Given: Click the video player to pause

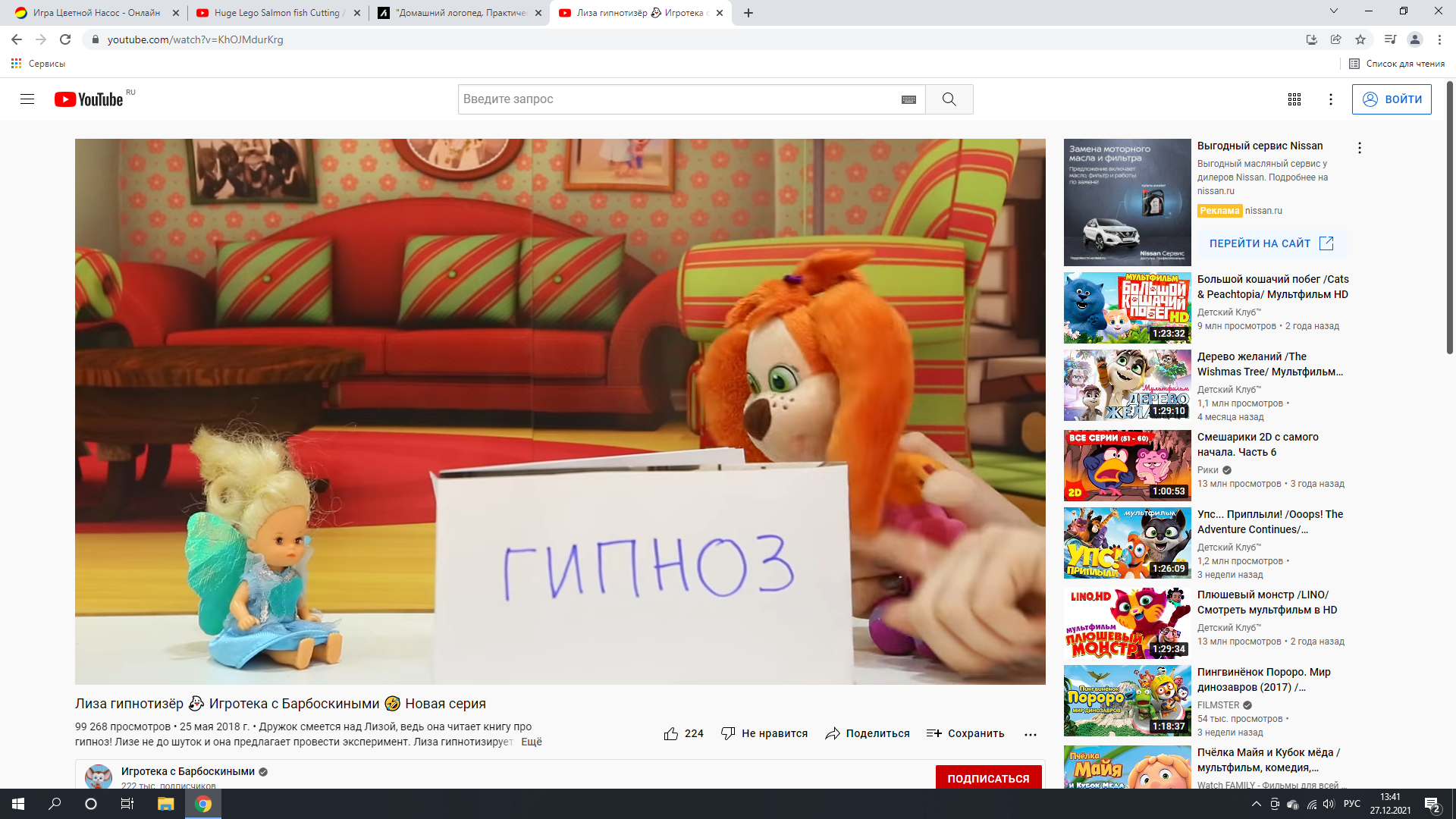Looking at the screenshot, I should click(560, 412).
